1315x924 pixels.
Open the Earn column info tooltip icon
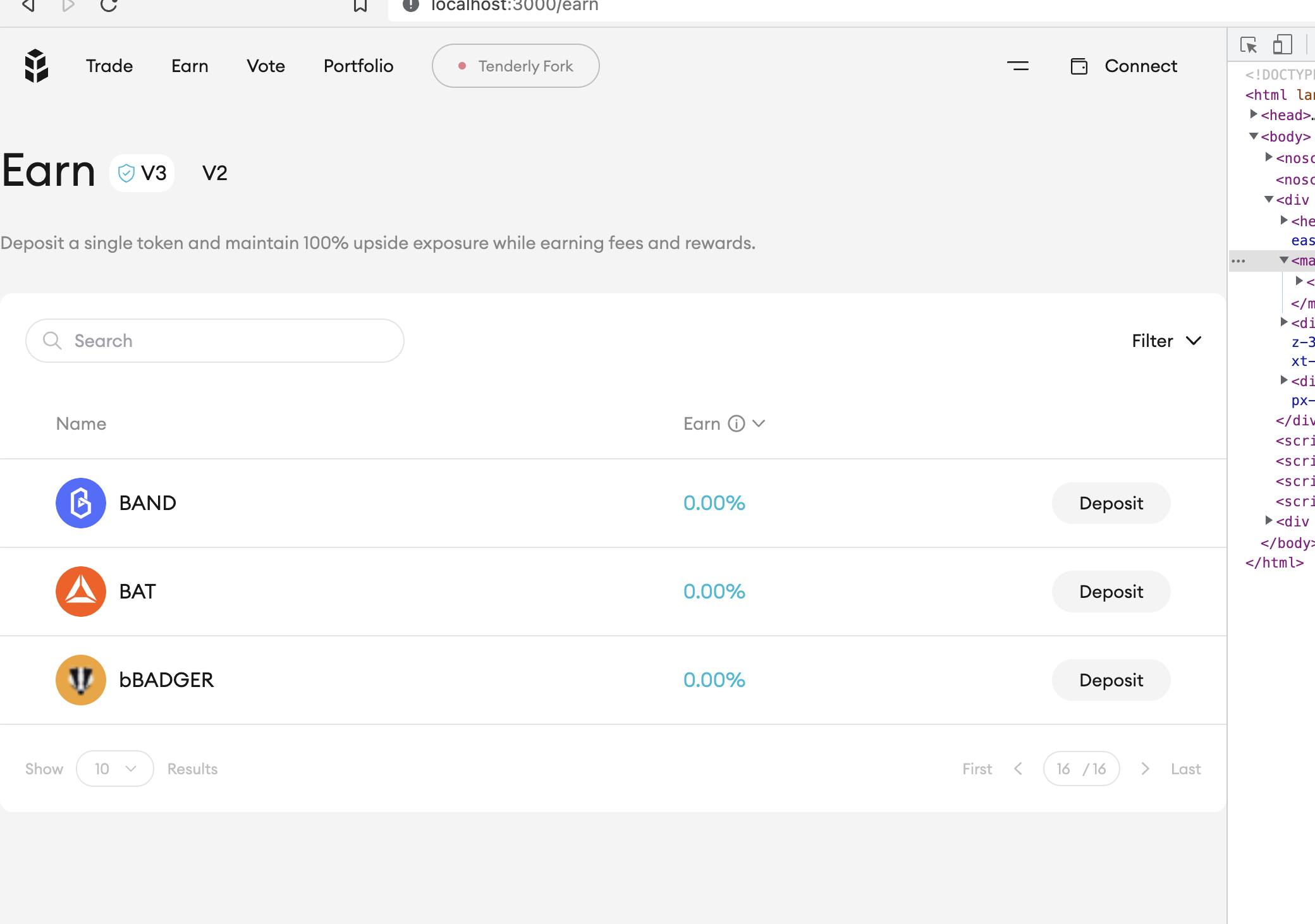click(735, 423)
